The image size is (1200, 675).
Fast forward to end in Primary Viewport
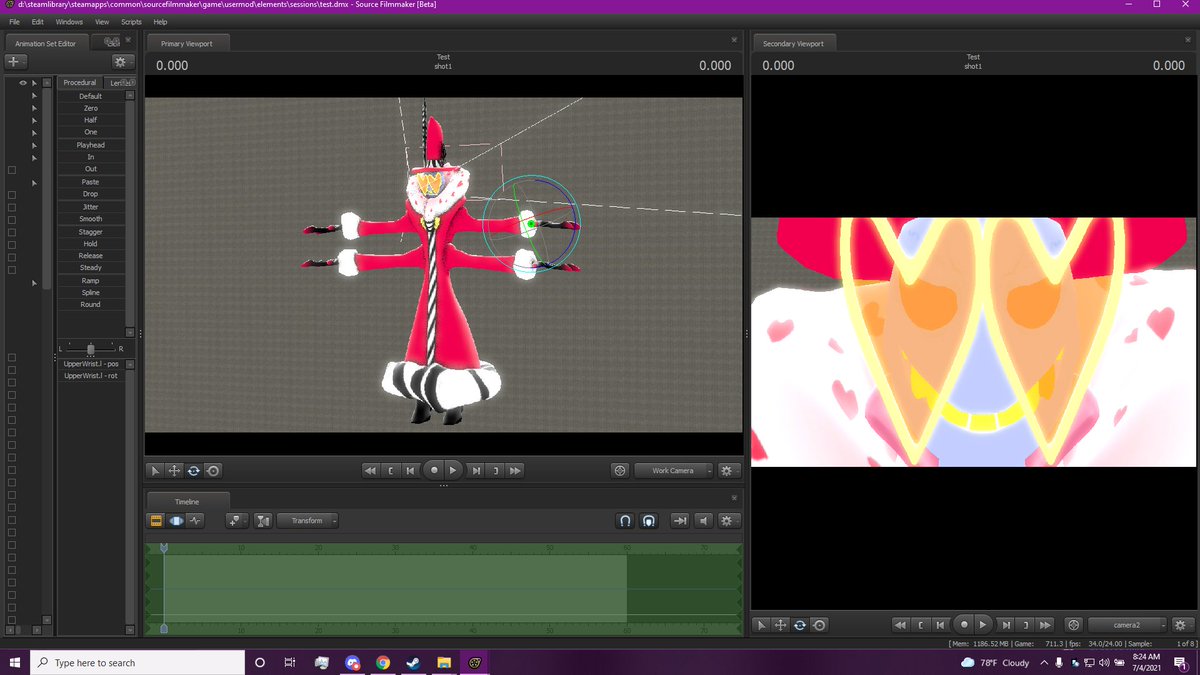[516, 470]
